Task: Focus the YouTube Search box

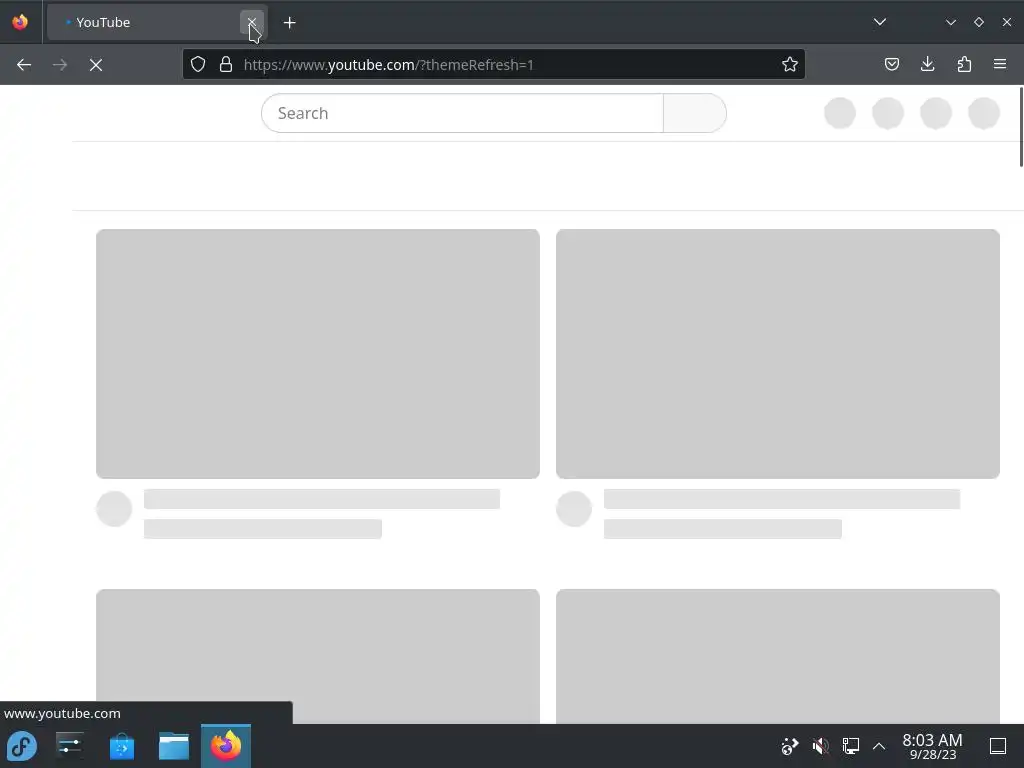Action: [x=462, y=113]
